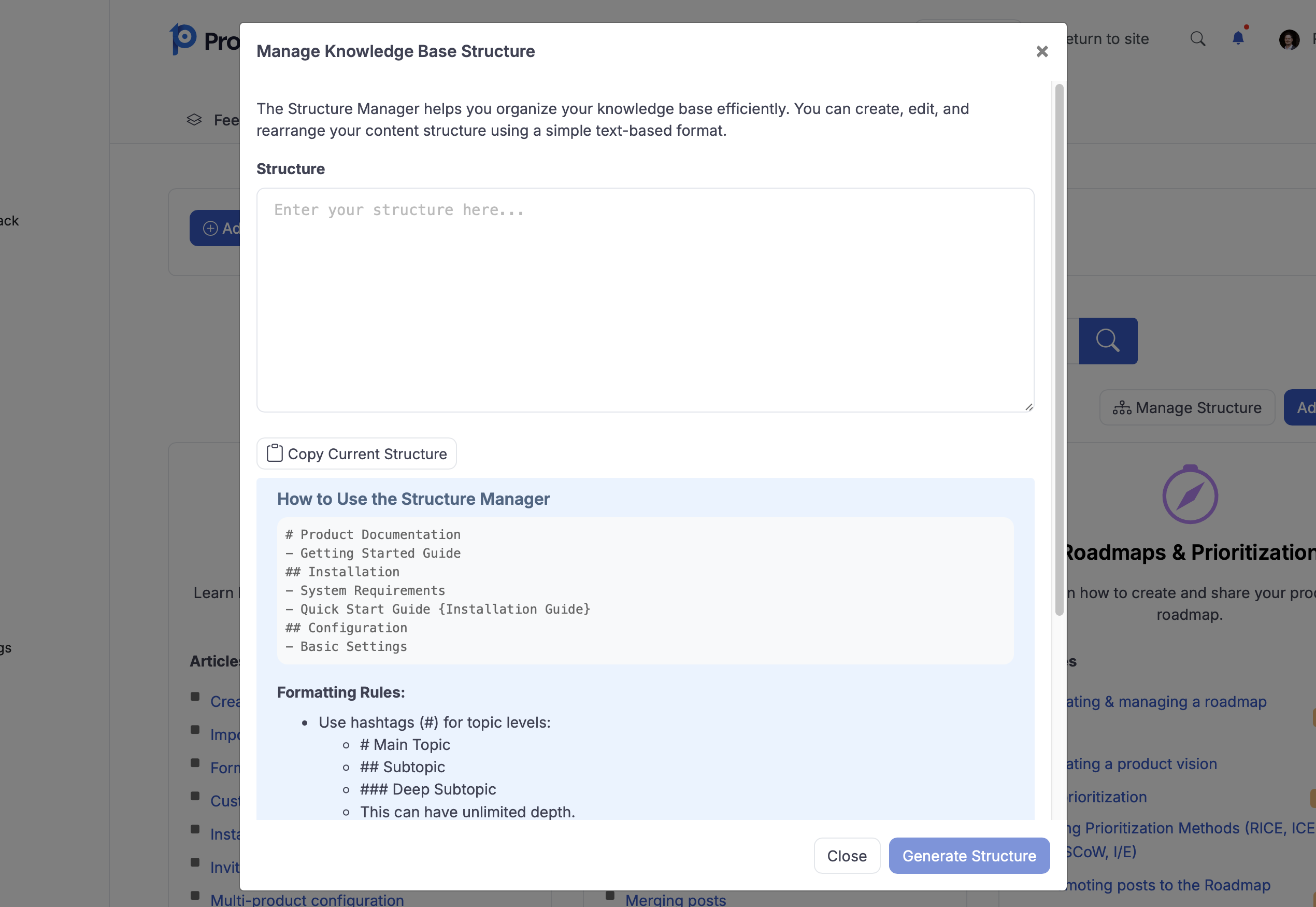Image resolution: width=1316 pixels, height=907 pixels.
Task: Click the logo icon at top left
Action: (183, 39)
